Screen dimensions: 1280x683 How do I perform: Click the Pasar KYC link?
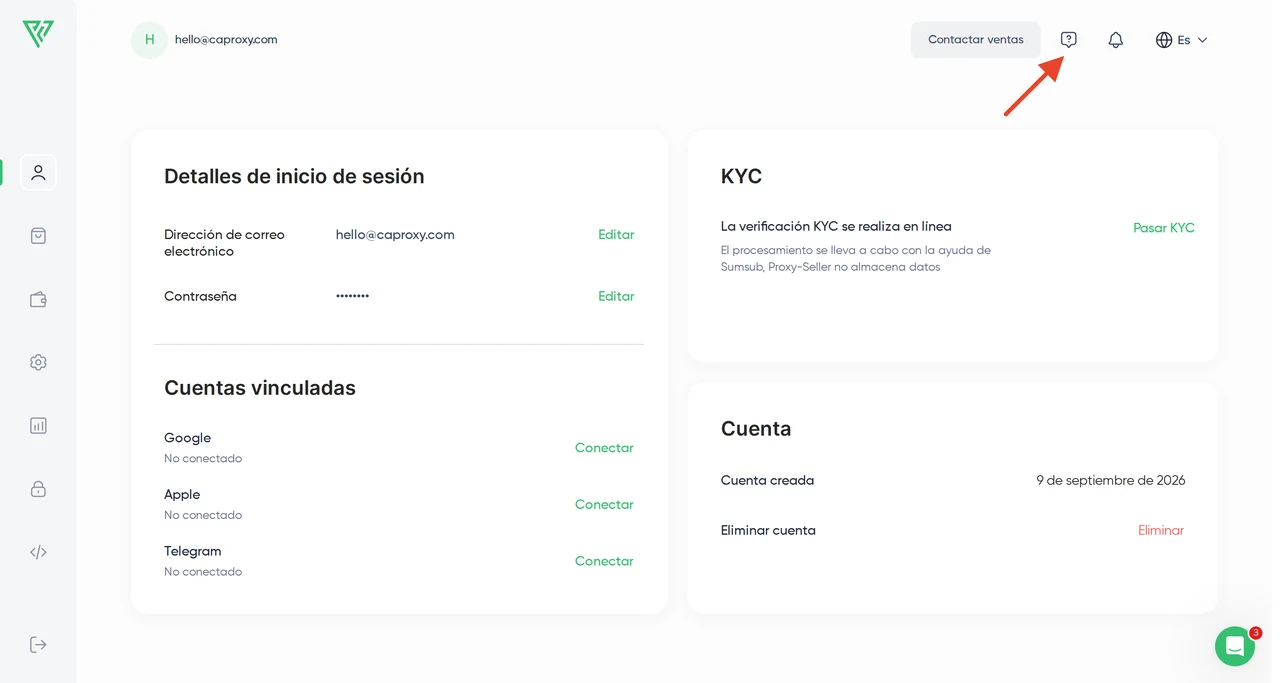pyautogui.click(x=1164, y=228)
